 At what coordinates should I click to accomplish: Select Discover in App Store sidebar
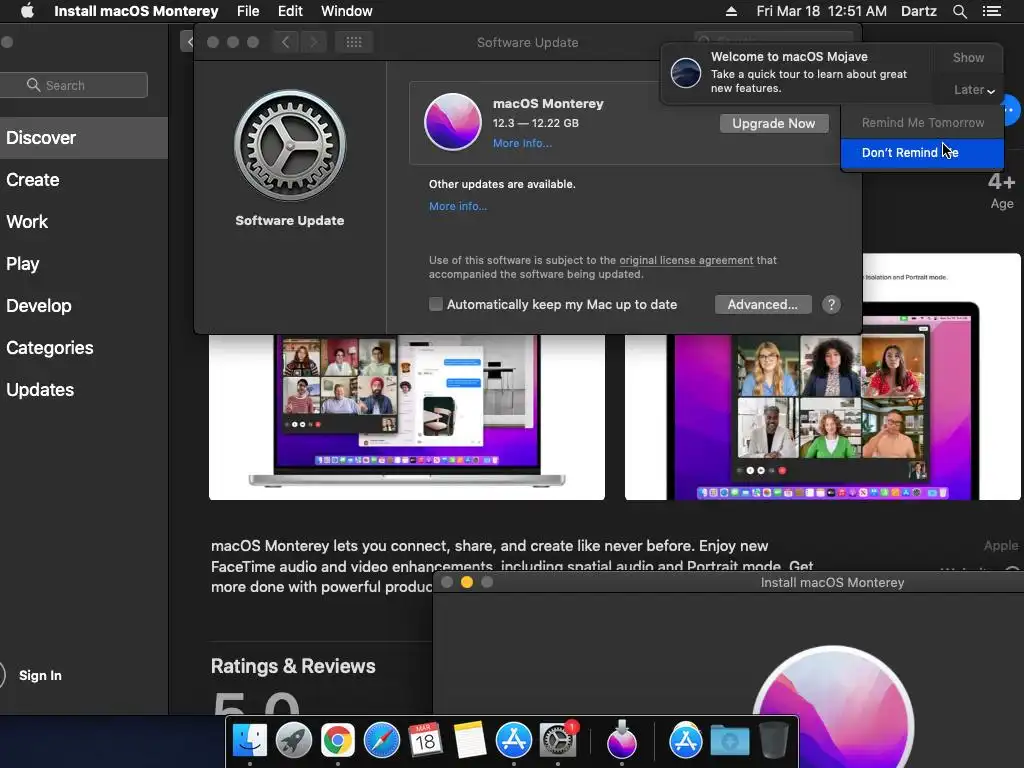click(x=84, y=138)
